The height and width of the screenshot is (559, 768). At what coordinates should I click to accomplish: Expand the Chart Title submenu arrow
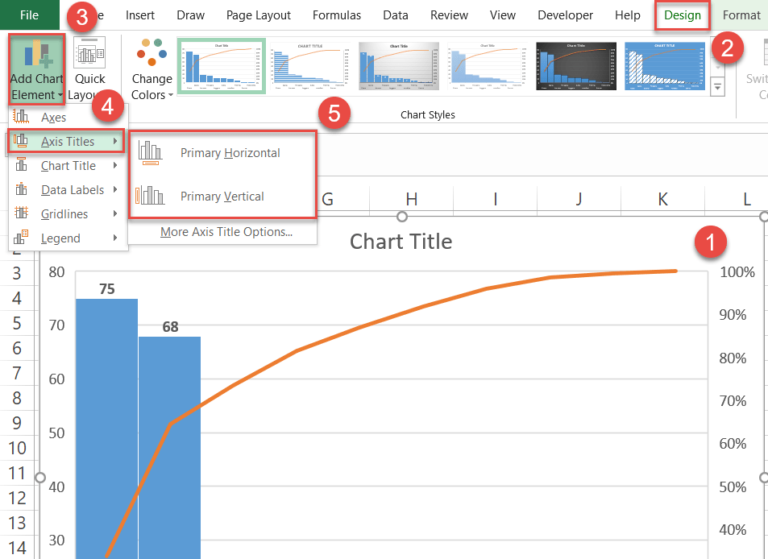click(x=115, y=165)
